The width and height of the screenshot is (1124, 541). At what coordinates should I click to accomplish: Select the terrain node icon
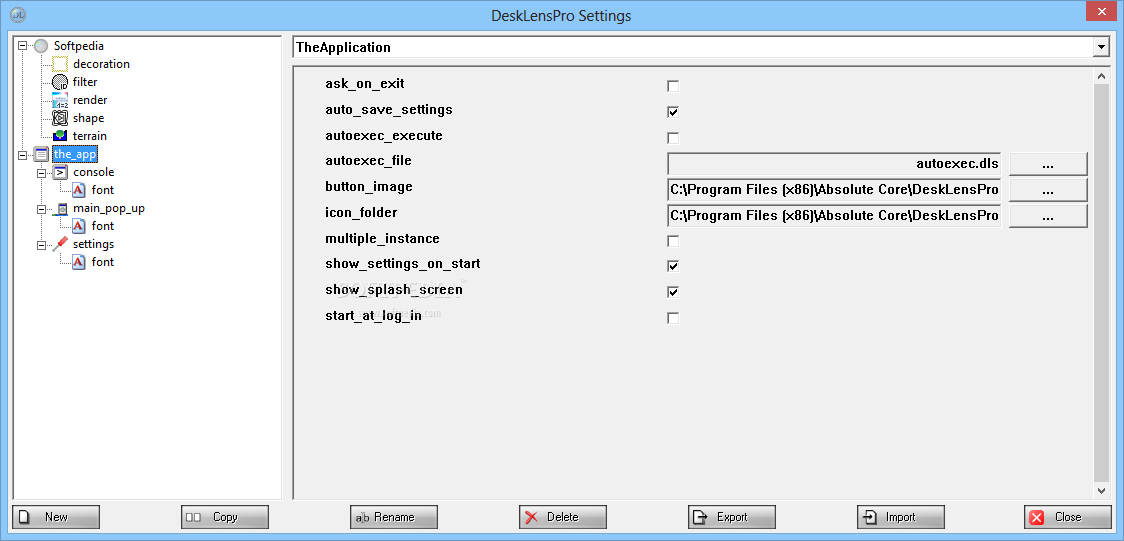(60, 136)
